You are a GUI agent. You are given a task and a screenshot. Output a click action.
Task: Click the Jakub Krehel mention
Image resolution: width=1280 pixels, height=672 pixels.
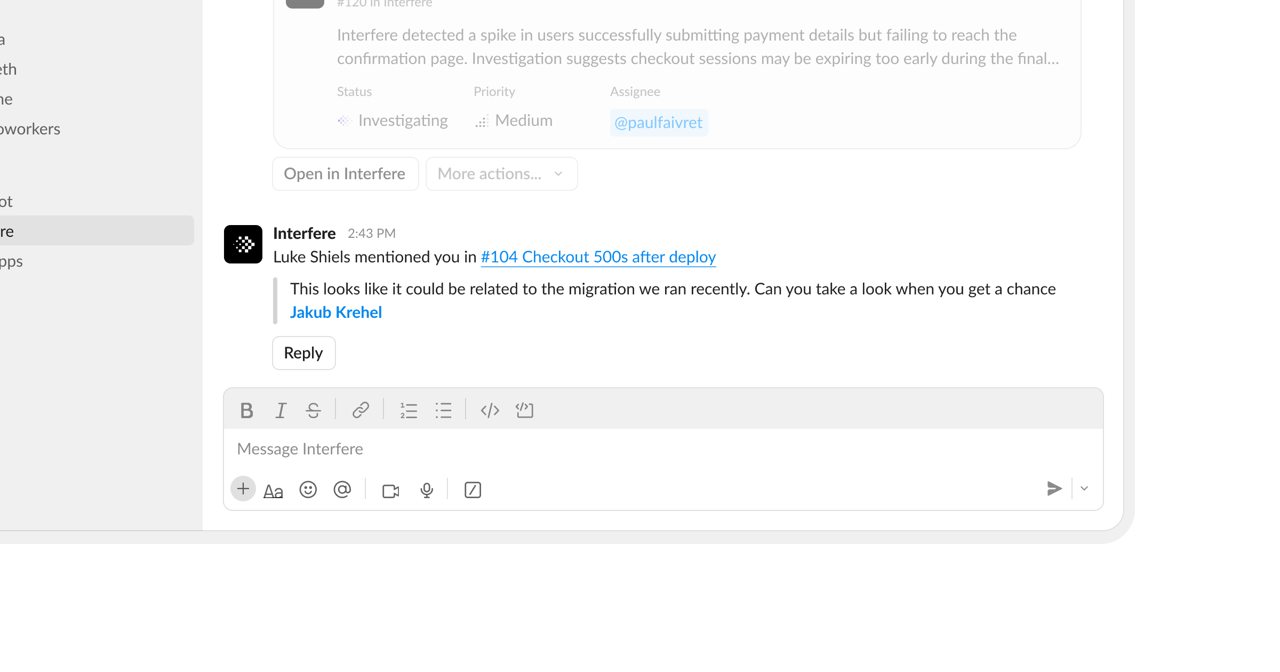coord(336,312)
